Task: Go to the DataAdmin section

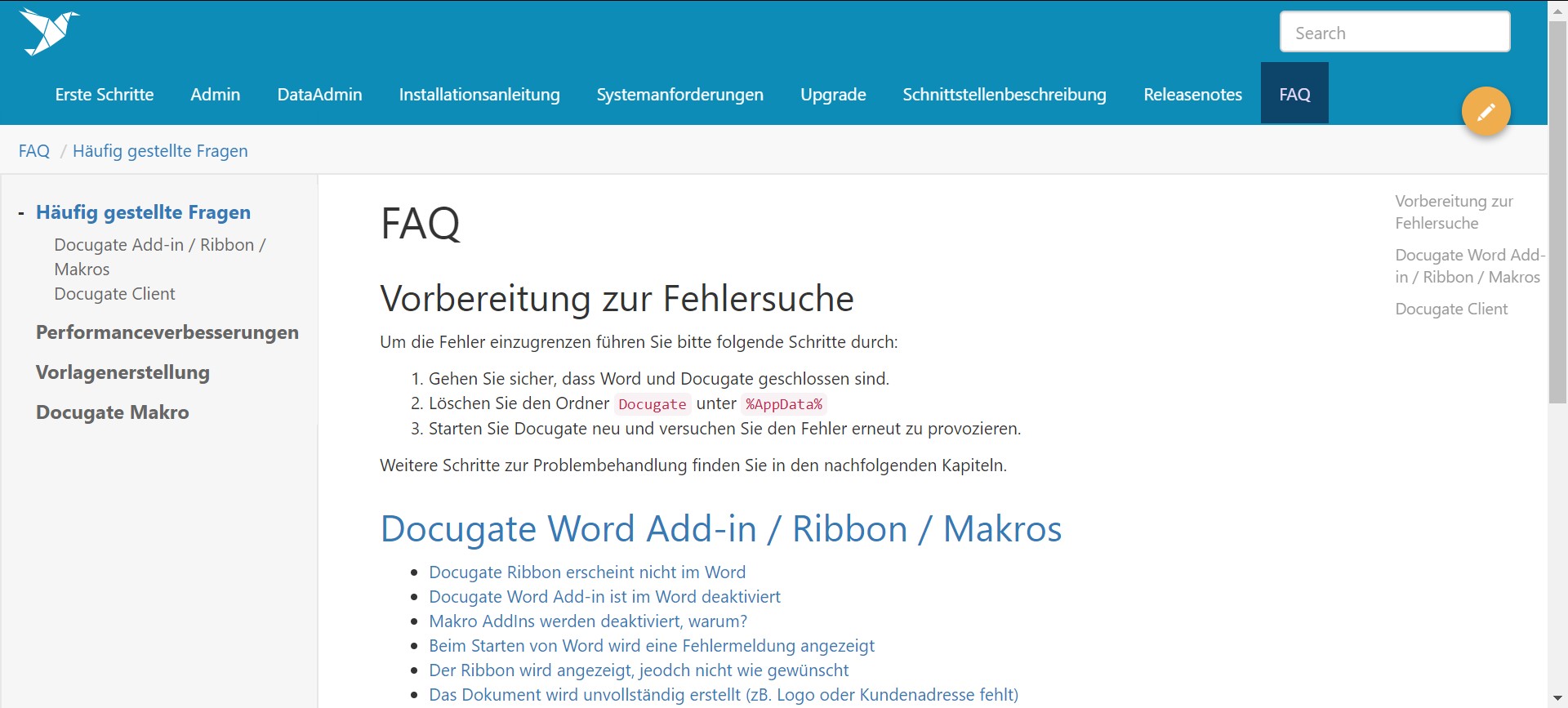Action: [x=319, y=94]
